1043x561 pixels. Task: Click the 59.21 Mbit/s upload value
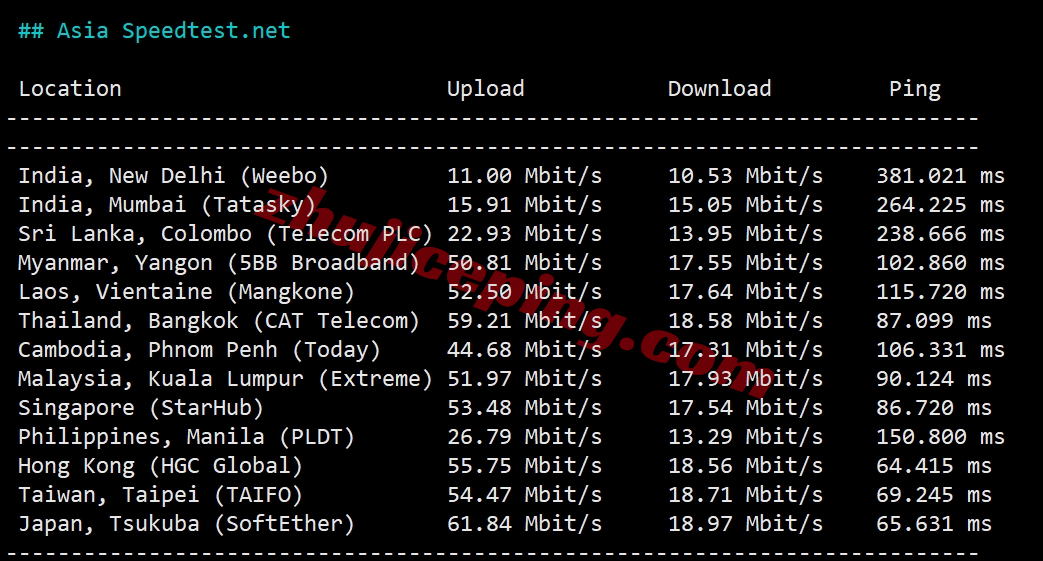524,321
